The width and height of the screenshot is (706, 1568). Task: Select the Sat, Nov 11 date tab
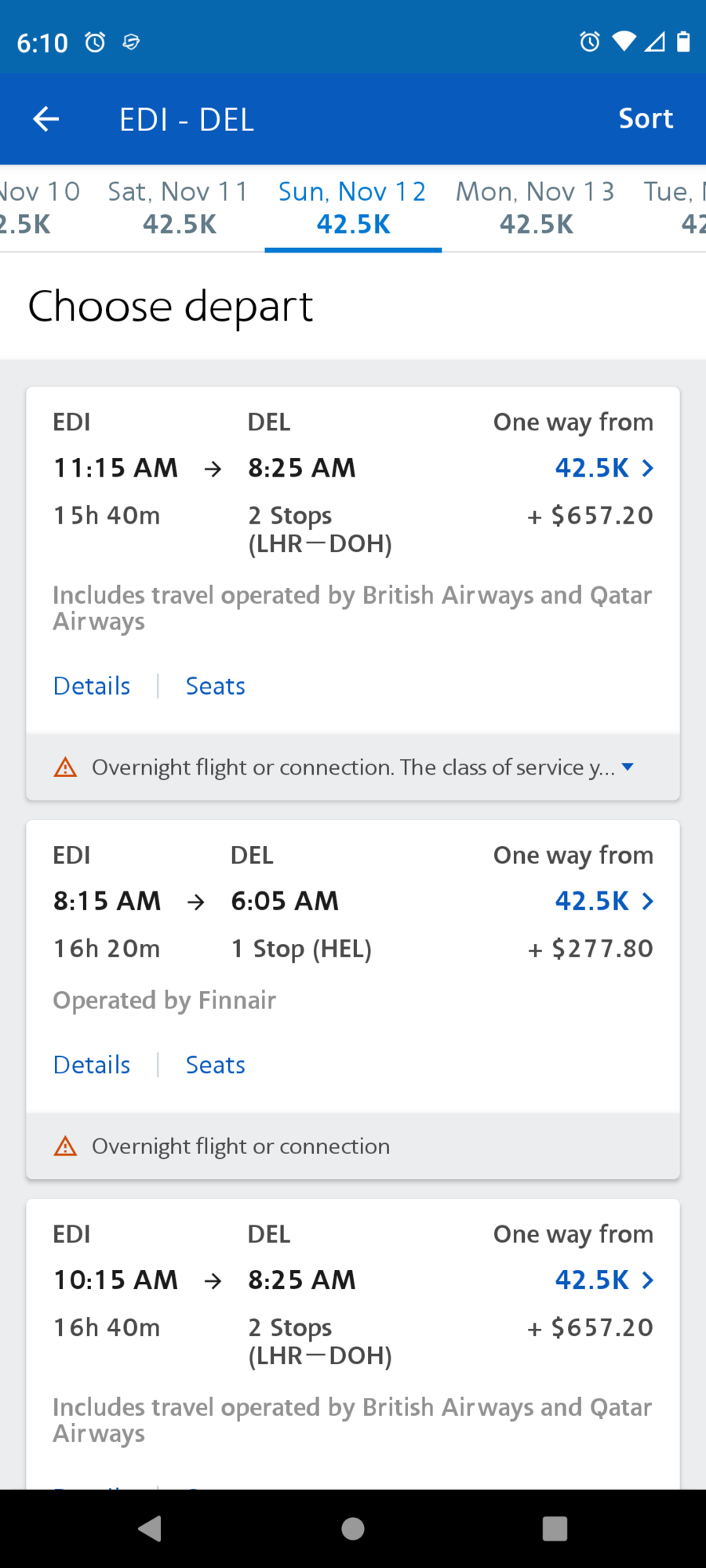pos(178,208)
